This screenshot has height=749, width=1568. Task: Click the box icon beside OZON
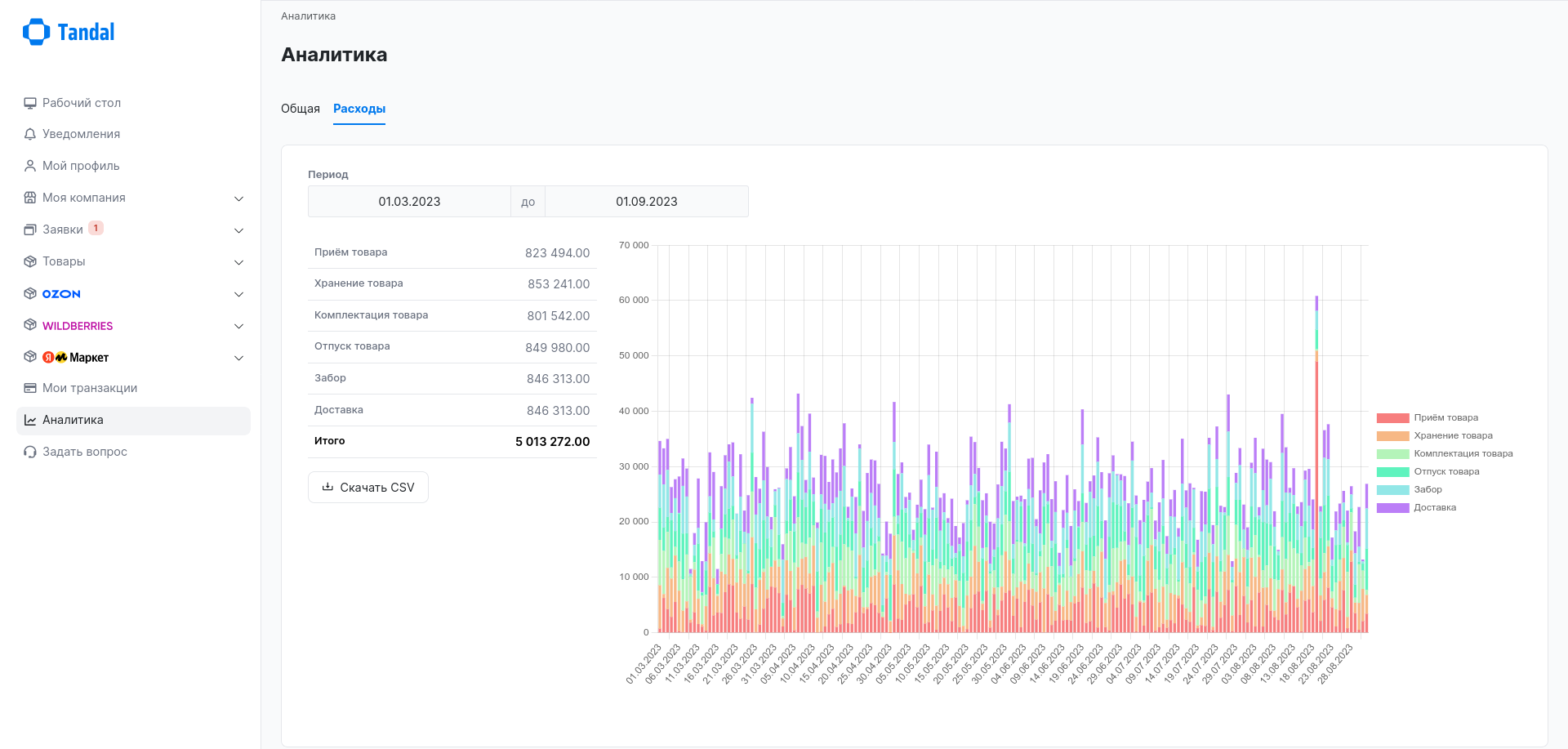pos(30,293)
